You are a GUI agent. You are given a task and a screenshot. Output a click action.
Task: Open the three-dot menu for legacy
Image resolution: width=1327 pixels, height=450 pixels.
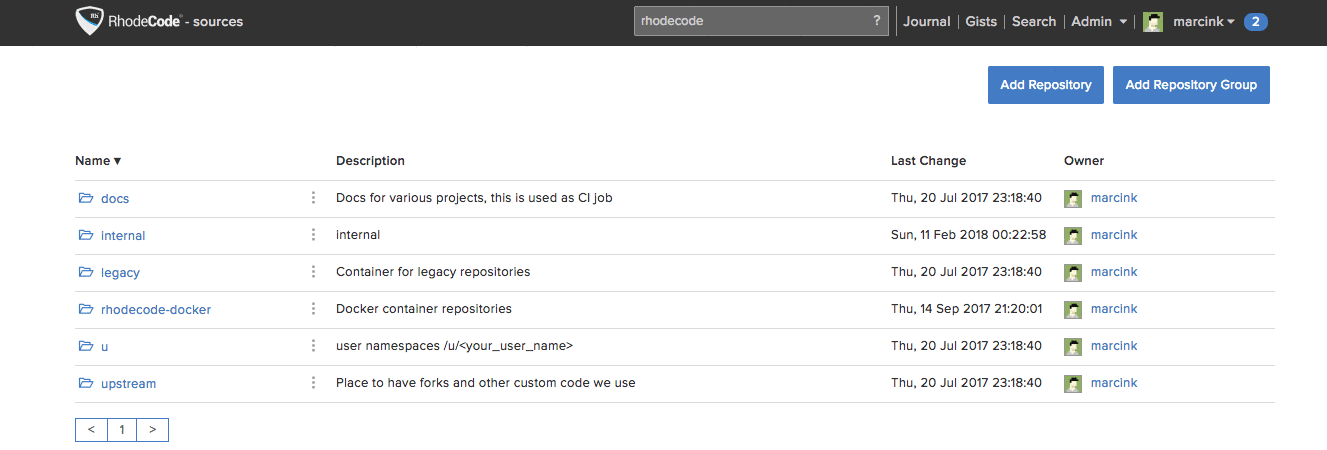[x=313, y=272]
